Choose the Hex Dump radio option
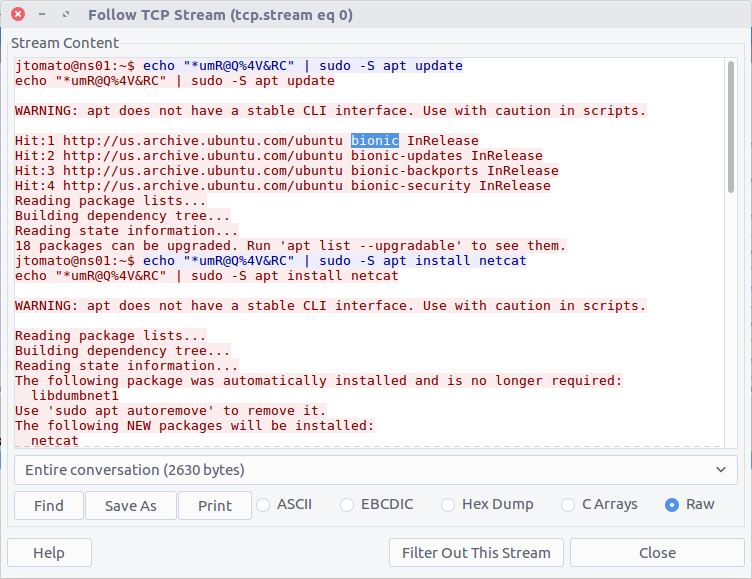The image size is (752, 579). (448, 505)
